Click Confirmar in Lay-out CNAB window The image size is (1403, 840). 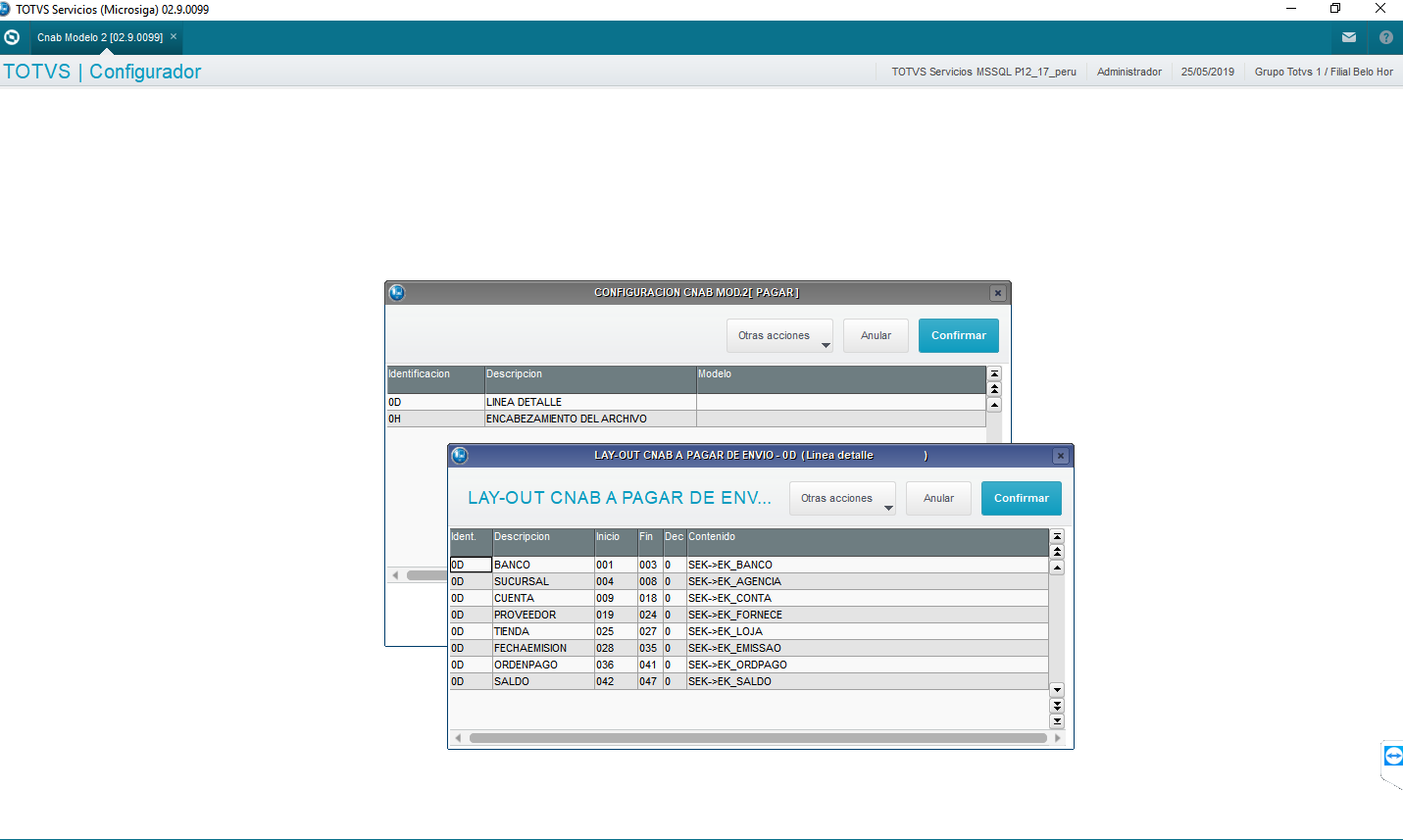click(1022, 498)
